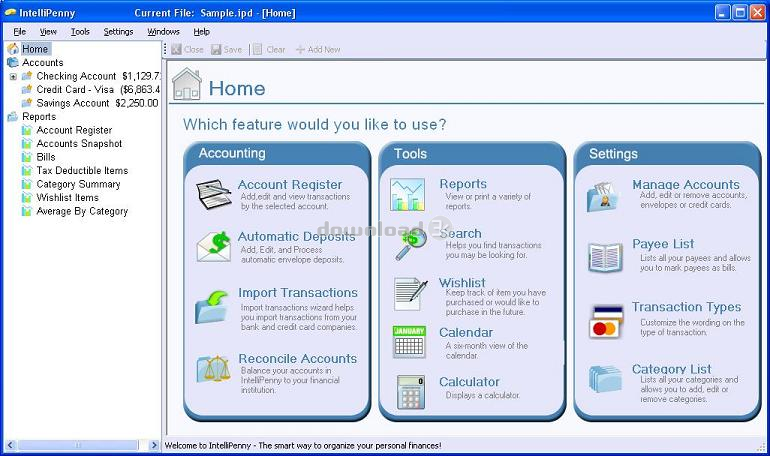Click the Manage Accounts folder icon
Viewport: 770px width, 456px height.
[604, 197]
